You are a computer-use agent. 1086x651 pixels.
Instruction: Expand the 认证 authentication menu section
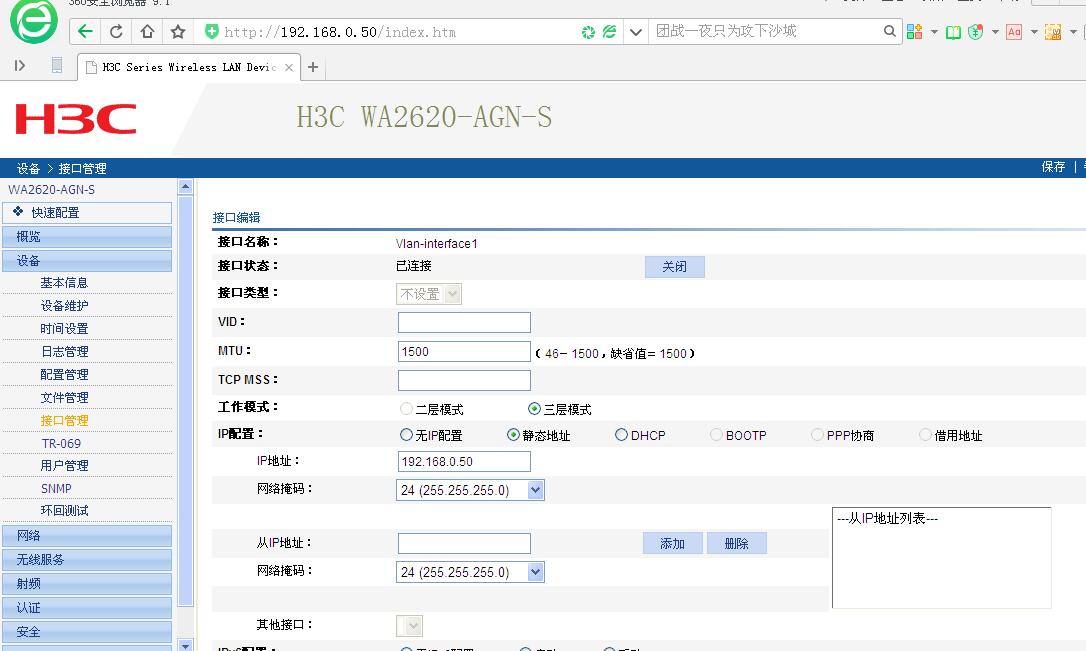(x=87, y=608)
